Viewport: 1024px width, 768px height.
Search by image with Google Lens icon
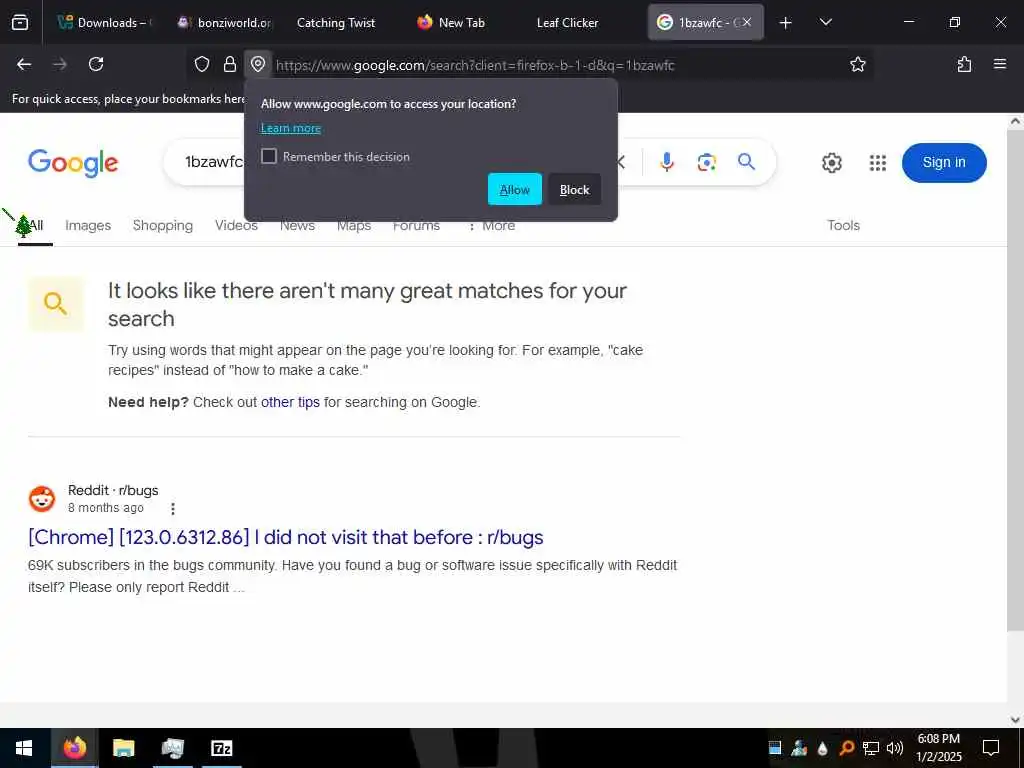[x=706, y=162]
